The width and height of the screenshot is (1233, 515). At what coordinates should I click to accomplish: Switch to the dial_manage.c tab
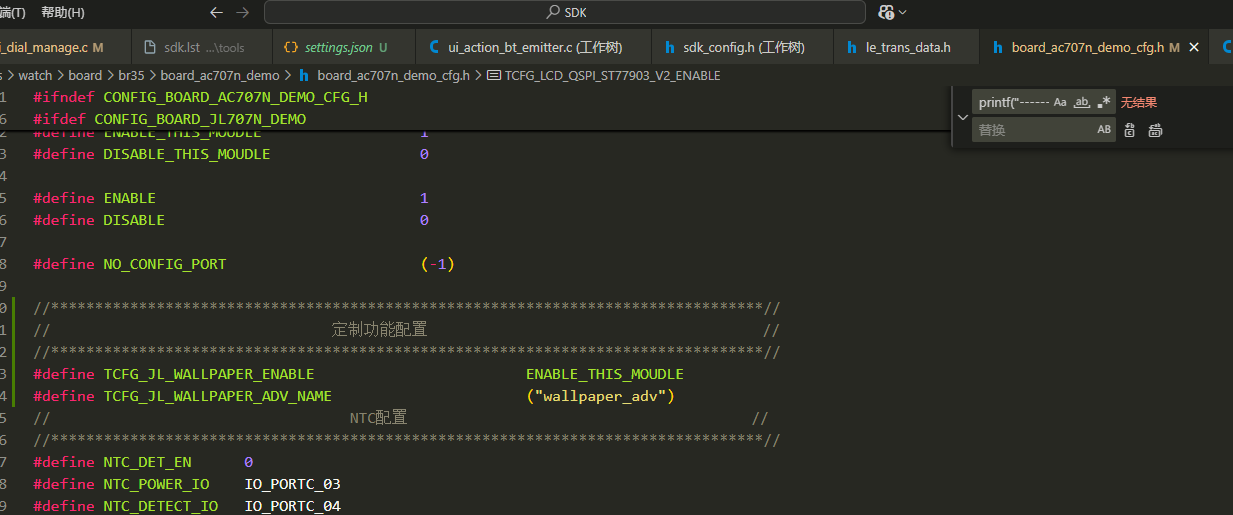pos(51,47)
